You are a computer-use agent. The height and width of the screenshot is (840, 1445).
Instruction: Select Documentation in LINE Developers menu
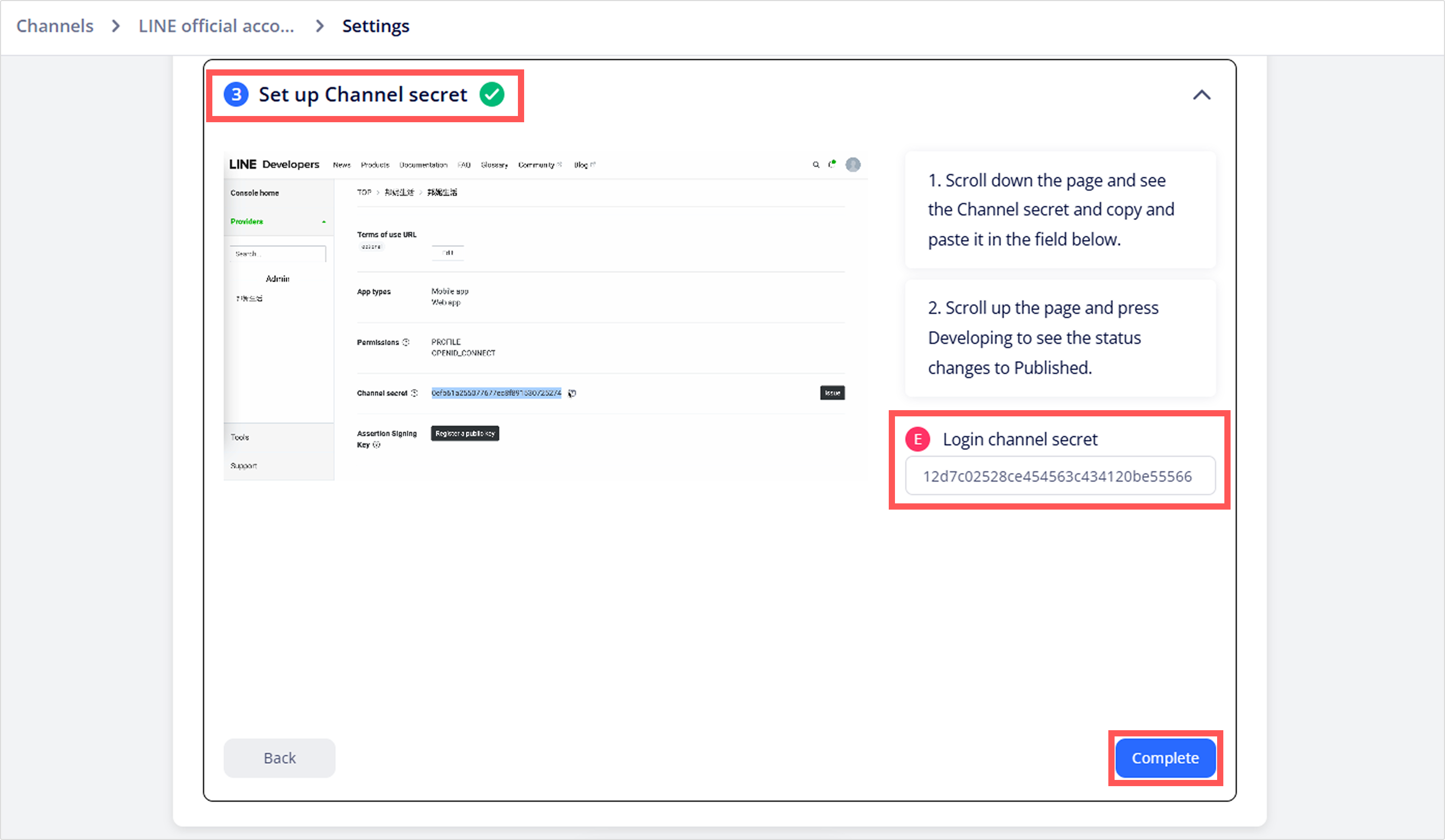[423, 165]
